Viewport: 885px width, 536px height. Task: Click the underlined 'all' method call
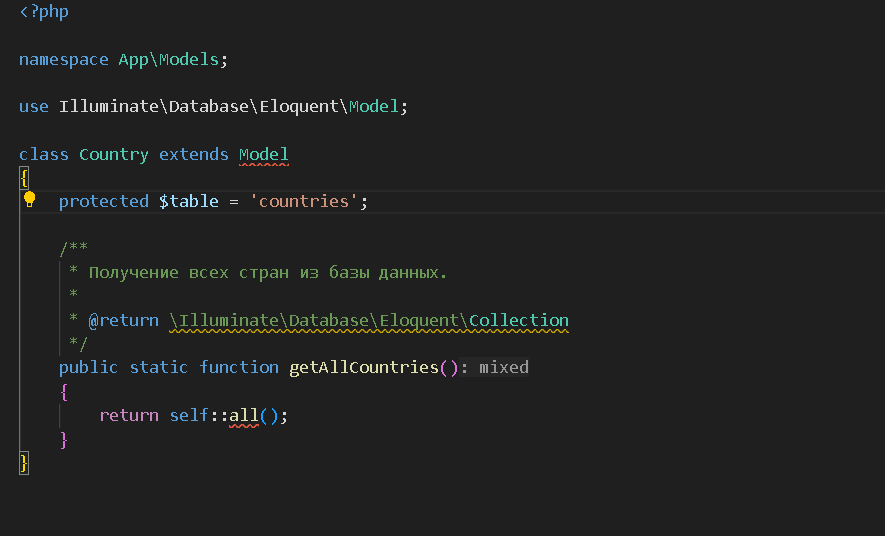[x=244, y=415]
